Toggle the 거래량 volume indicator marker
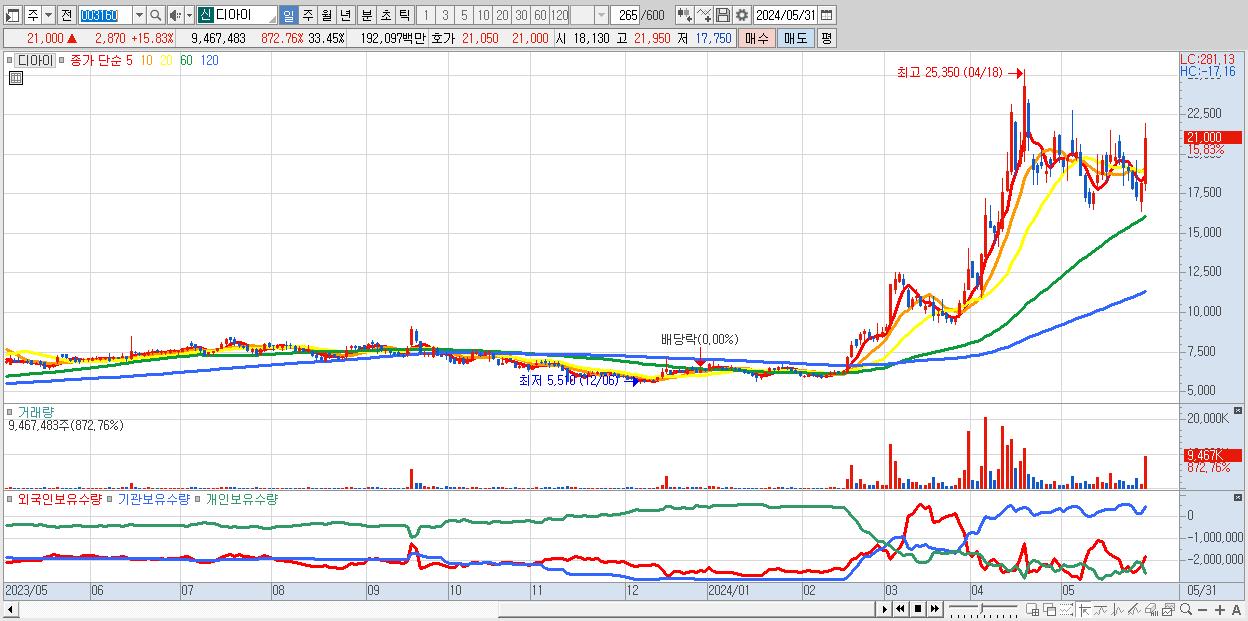1248x621 pixels. click(11, 411)
